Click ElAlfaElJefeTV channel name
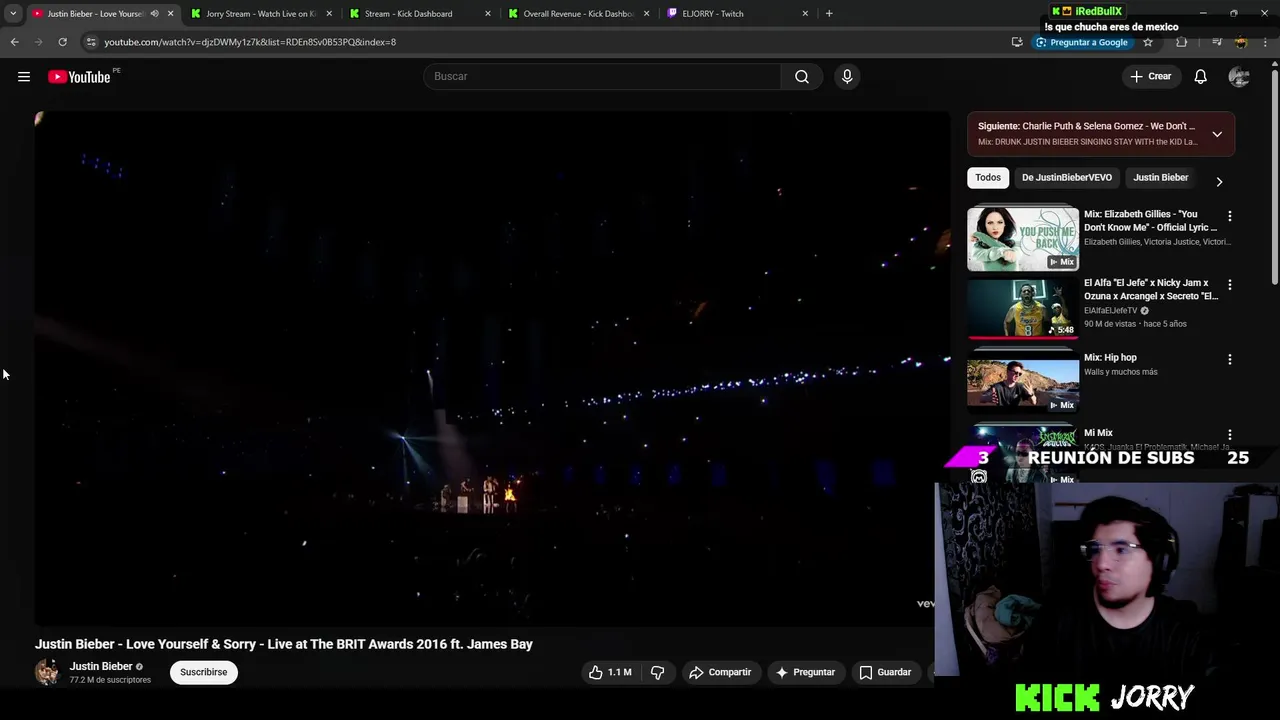This screenshot has width=1280, height=720. point(1111,311)
